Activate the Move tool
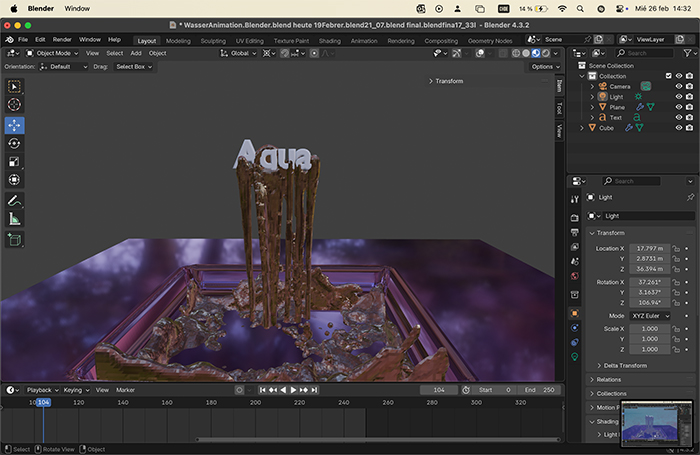Viewport: 700px width, 455px height. (15, 125)
